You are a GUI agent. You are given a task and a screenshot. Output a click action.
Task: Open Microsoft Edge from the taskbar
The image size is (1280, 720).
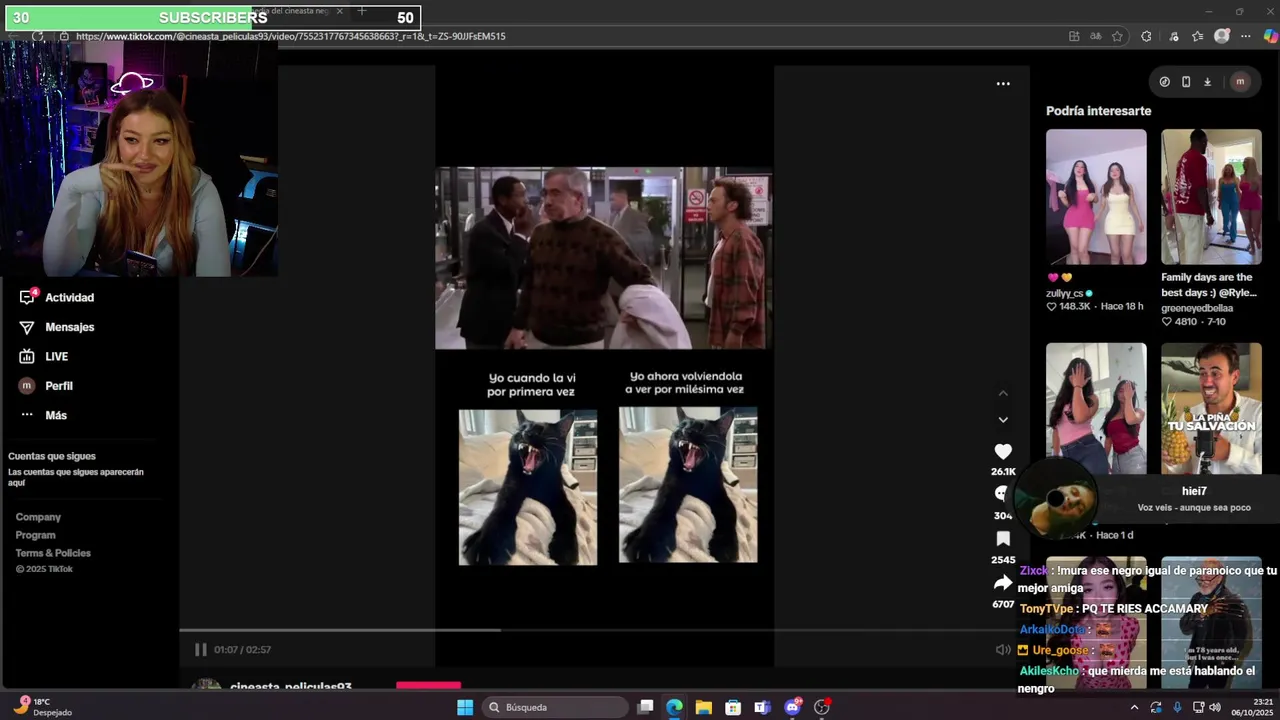pos(675,707)
